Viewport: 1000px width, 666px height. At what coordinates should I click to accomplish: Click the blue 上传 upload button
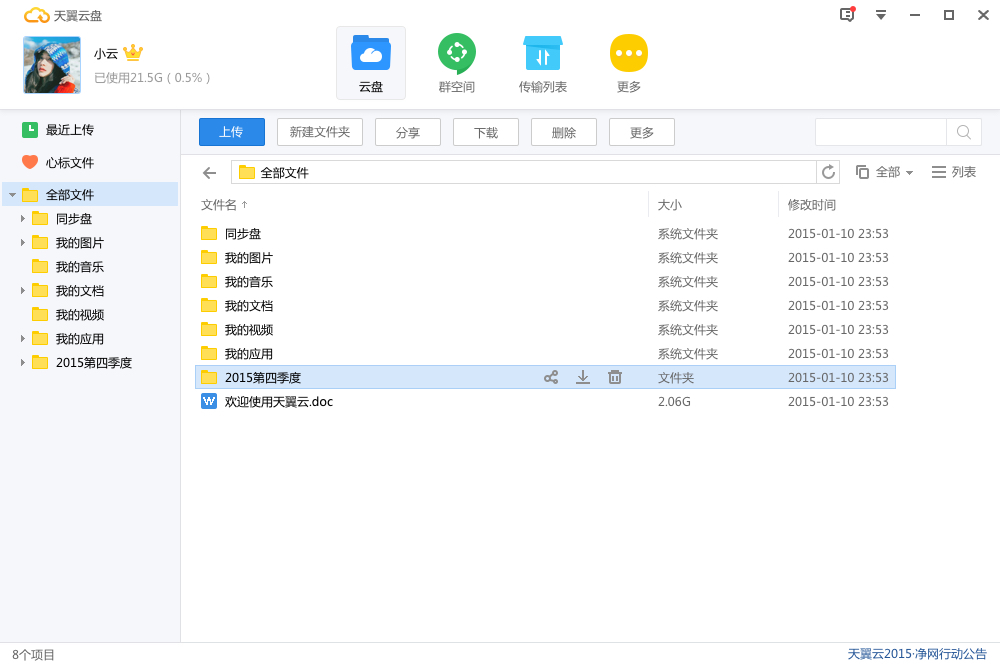pos(231,131)
